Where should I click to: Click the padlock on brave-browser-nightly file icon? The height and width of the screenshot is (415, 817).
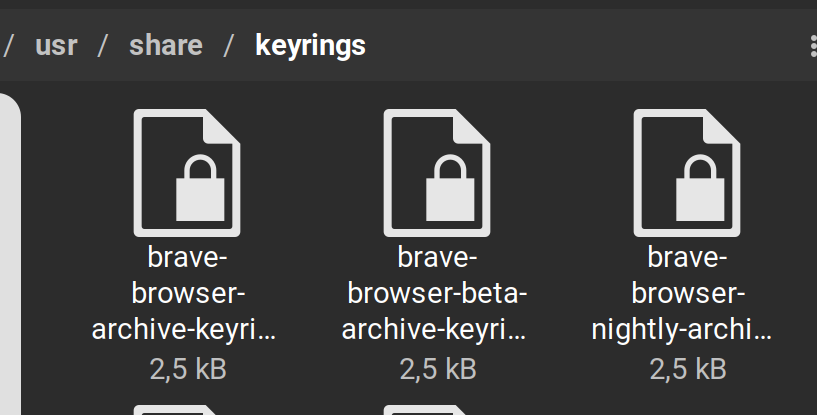tap(700, 188)
